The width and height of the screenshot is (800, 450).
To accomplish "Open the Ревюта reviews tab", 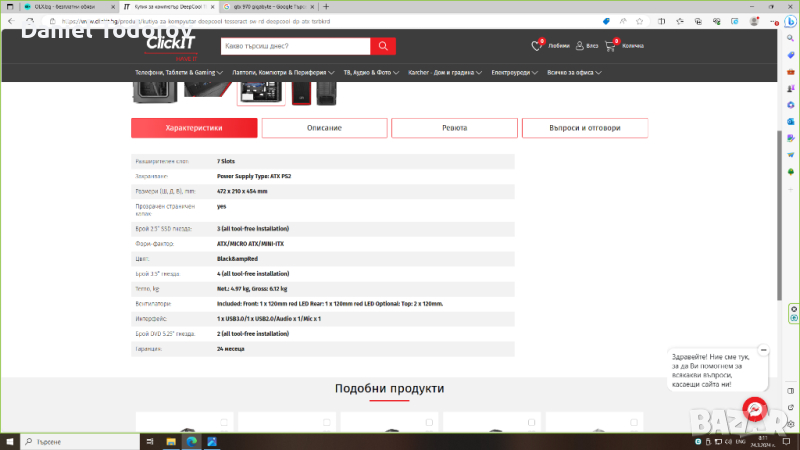I will [x=454, y=128].
